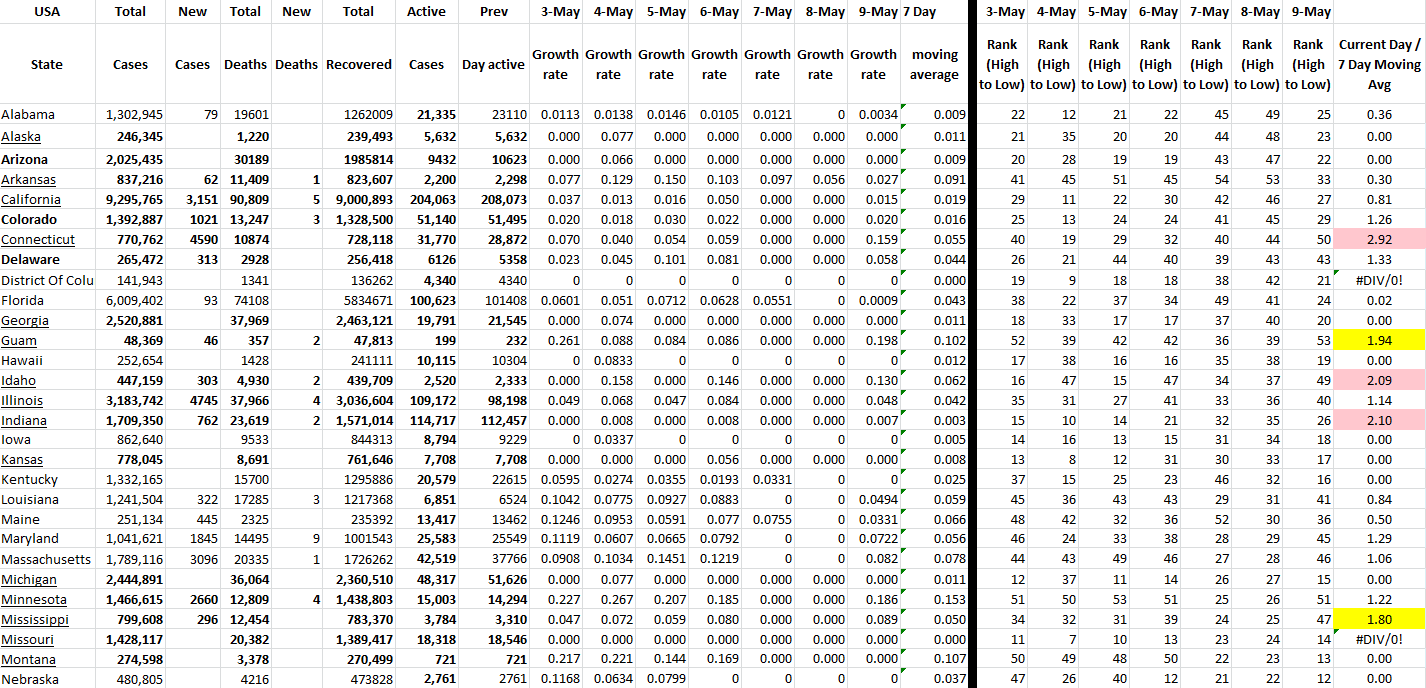
Task: Open the Connecticut state link
Action: point(38,239)
